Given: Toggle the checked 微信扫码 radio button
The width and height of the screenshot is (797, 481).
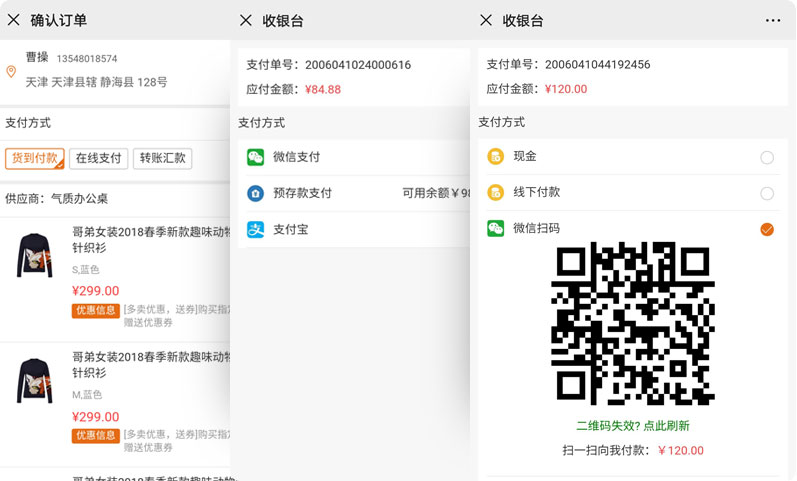Looking at the screenshot, I should [x=767, y=229].
